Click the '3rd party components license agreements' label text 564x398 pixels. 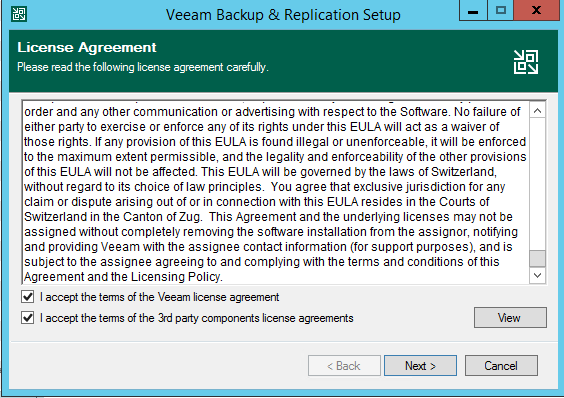(255, 318)
